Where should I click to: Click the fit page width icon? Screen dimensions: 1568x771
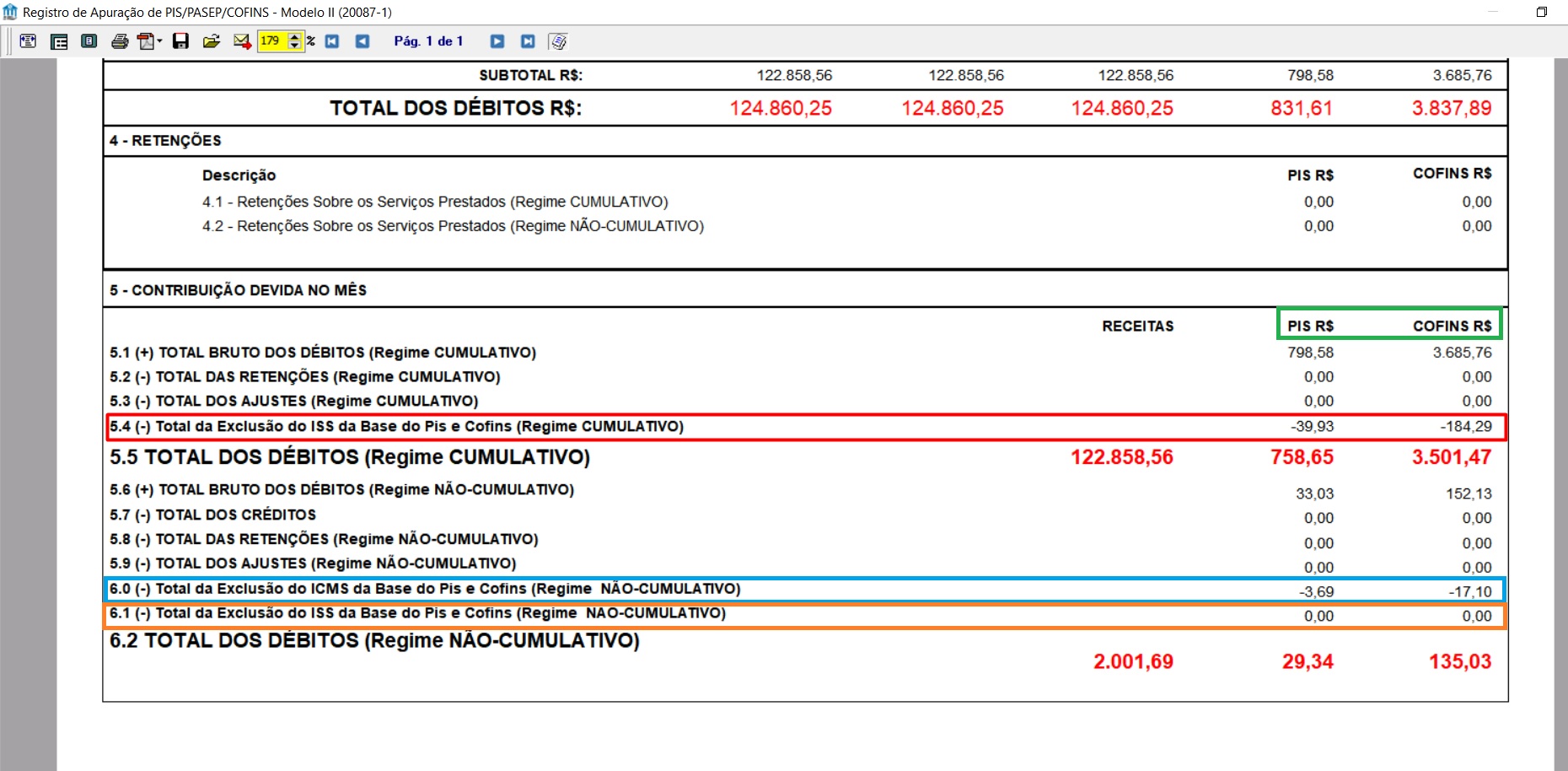coord(28,41)
